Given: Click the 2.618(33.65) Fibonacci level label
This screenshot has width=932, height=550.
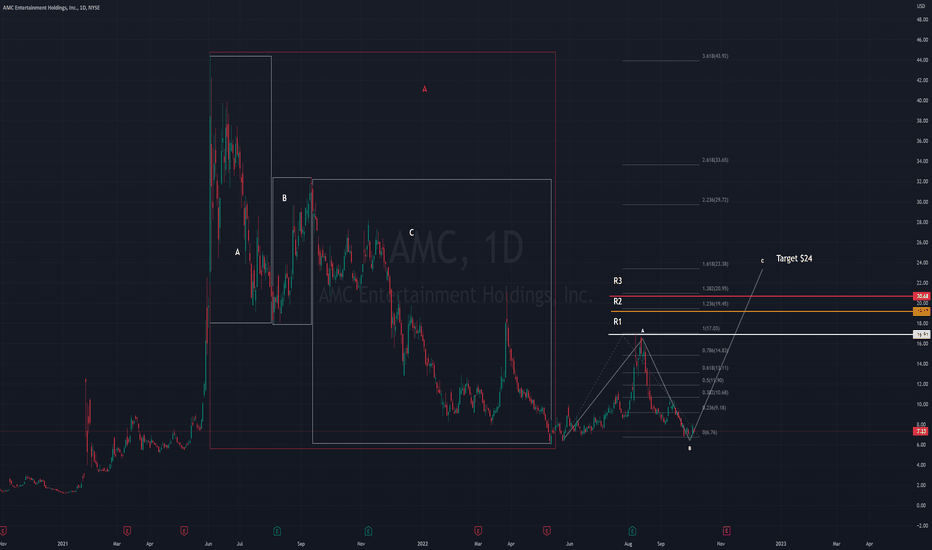Looking at the screenshot, I should click(715, 160).
